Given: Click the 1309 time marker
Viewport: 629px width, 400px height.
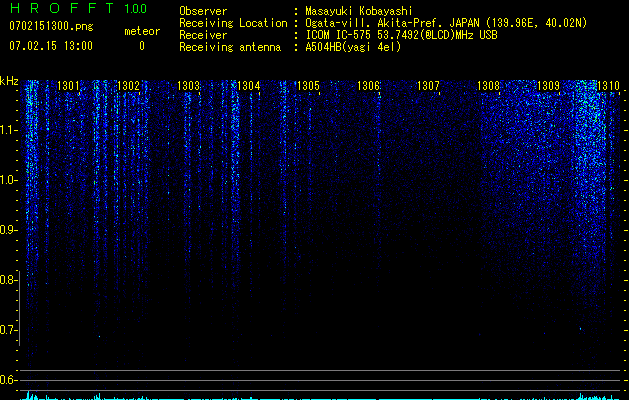Looking at the screenshot, I should point(548,85).
